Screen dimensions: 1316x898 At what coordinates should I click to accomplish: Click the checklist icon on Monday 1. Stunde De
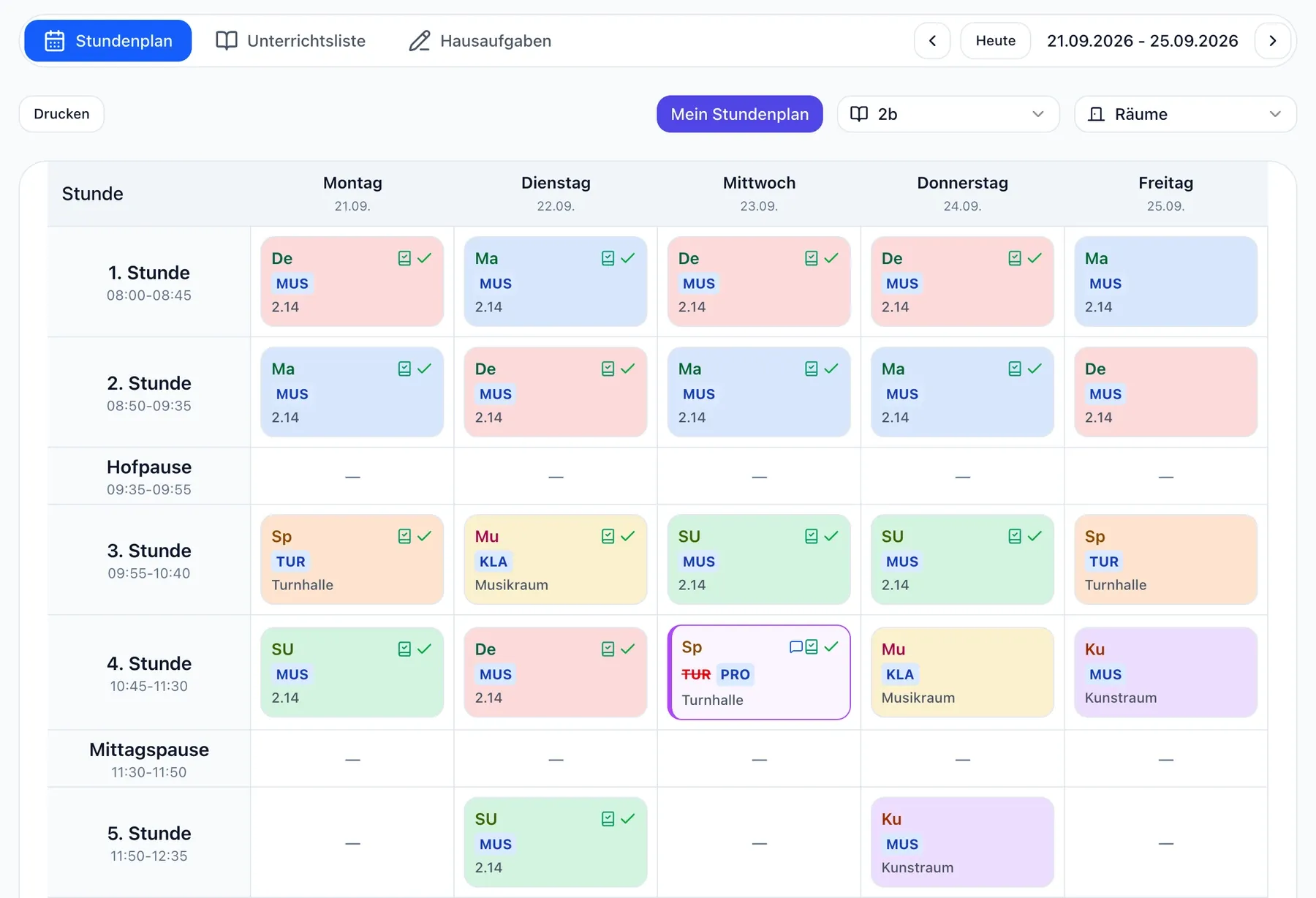[x=404, y=258]
